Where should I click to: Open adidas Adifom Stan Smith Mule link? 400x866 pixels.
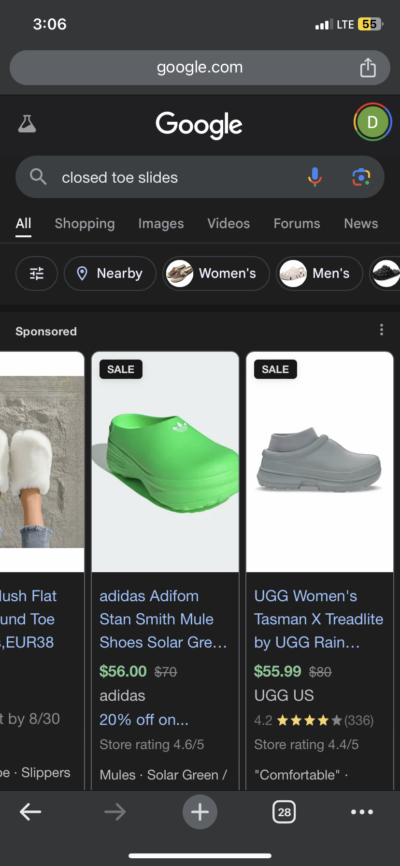163,619
